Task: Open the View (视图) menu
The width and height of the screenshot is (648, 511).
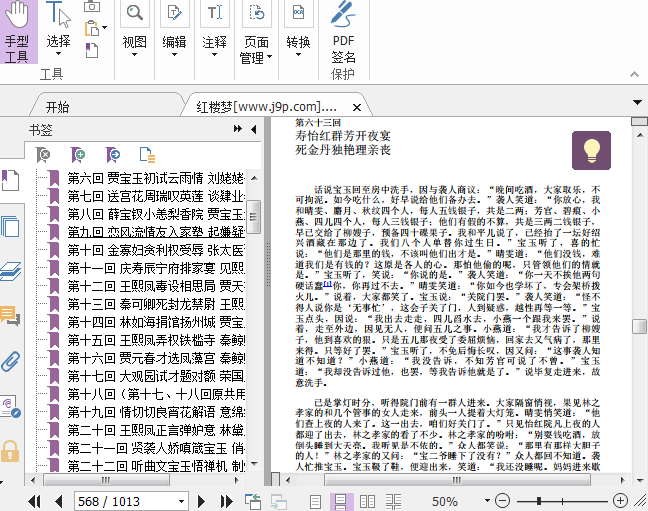Action: pos(134,30)
